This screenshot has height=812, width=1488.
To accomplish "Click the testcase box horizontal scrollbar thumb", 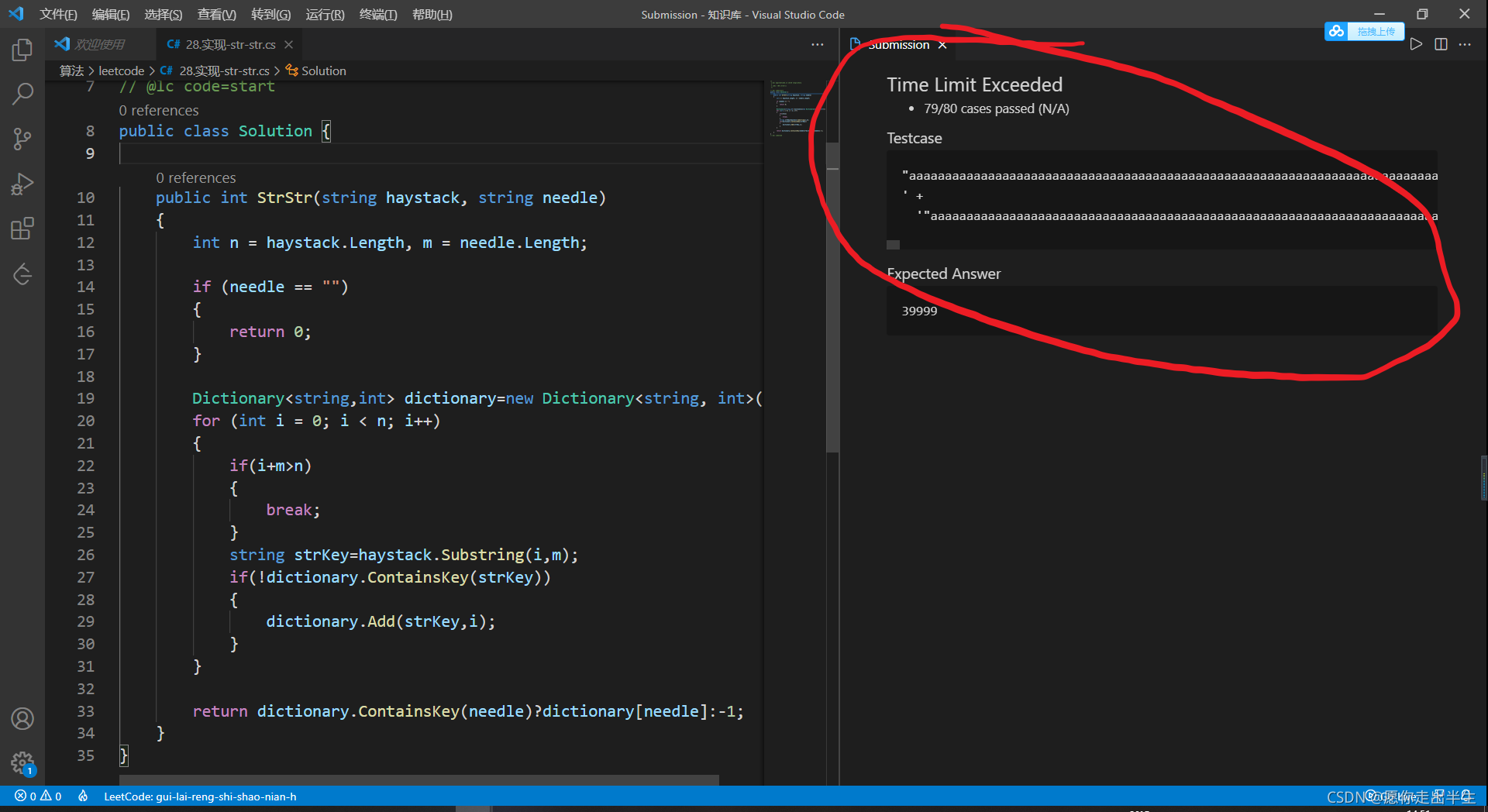I will (x=893, y=245).
